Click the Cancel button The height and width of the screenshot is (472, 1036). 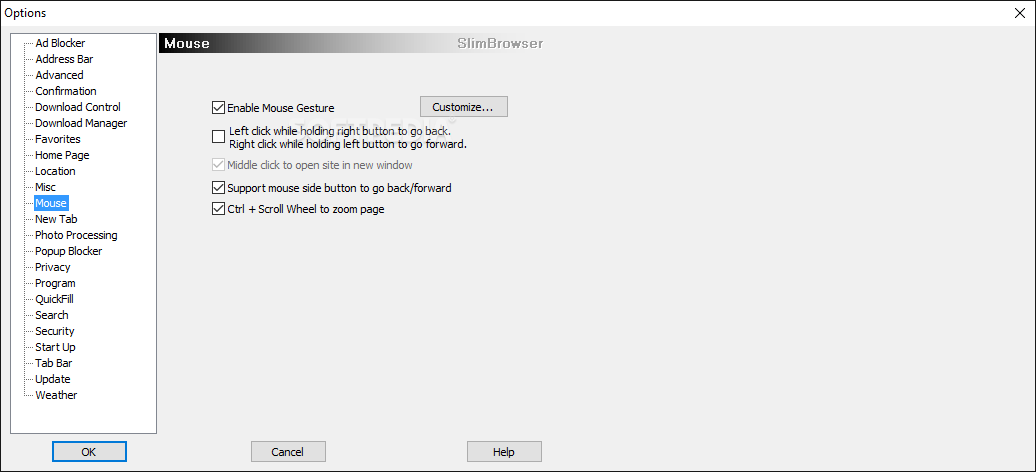coord(288,452)
